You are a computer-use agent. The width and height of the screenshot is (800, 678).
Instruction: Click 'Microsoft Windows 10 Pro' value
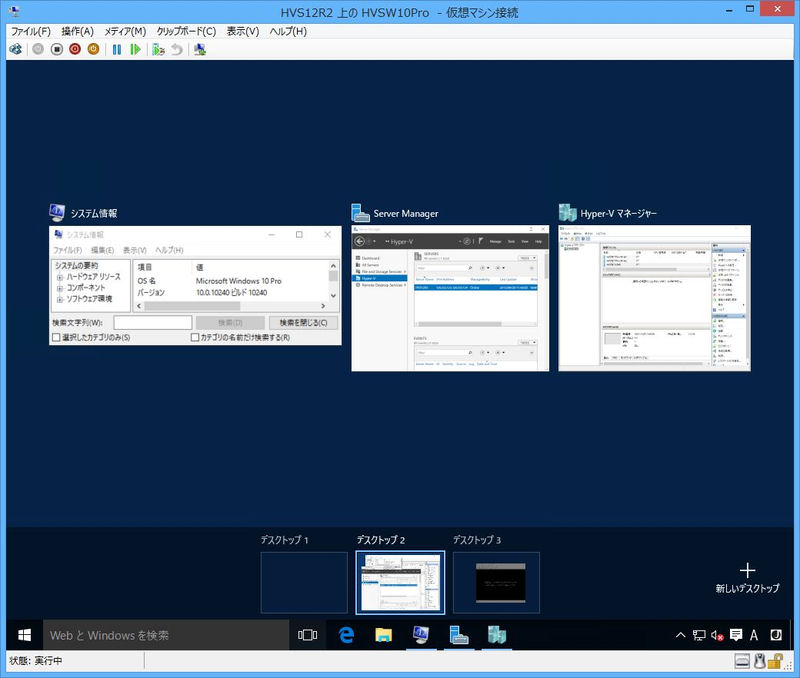(238, 281)
